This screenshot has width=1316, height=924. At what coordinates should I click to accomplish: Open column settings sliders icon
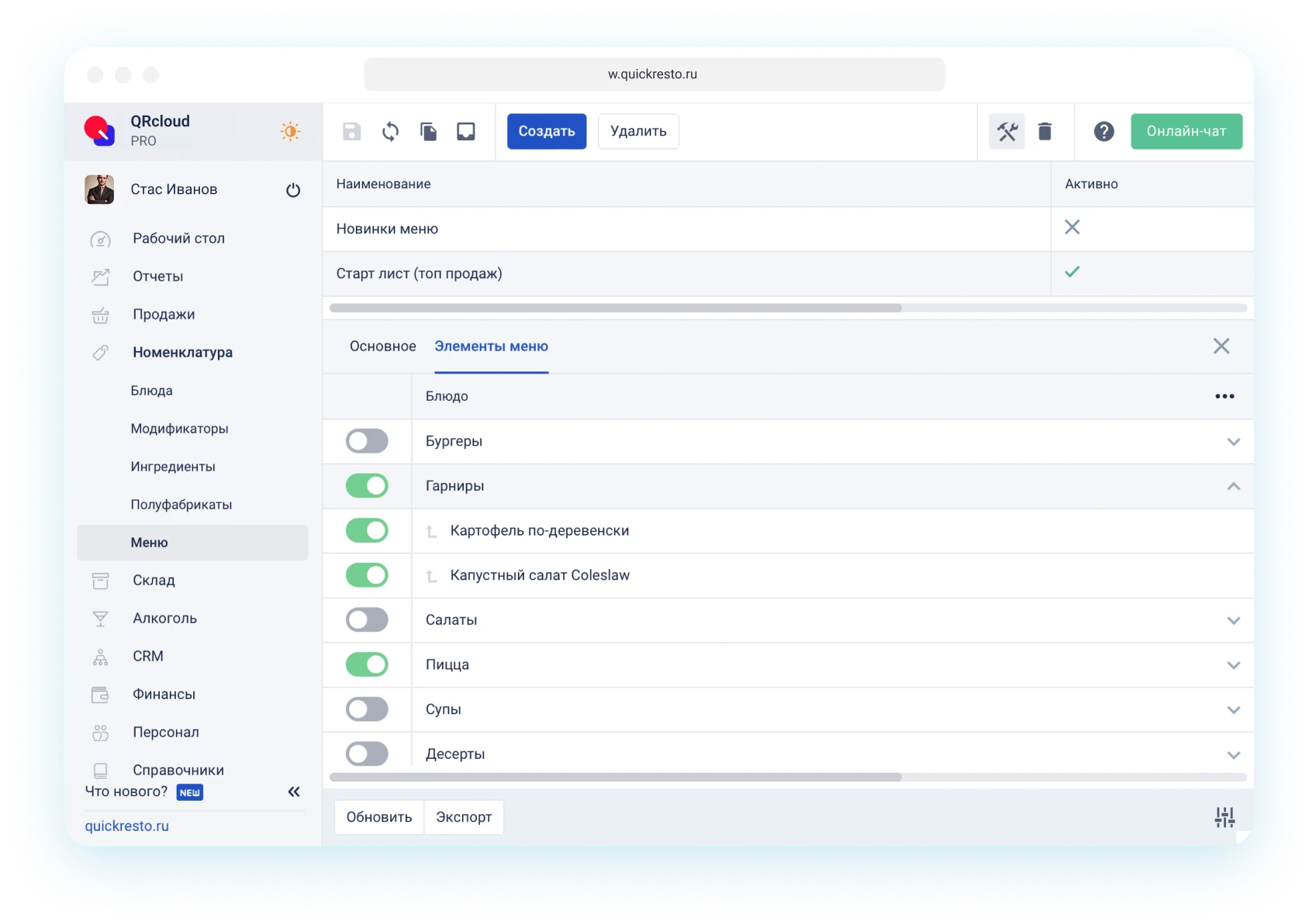point(1224,817)
